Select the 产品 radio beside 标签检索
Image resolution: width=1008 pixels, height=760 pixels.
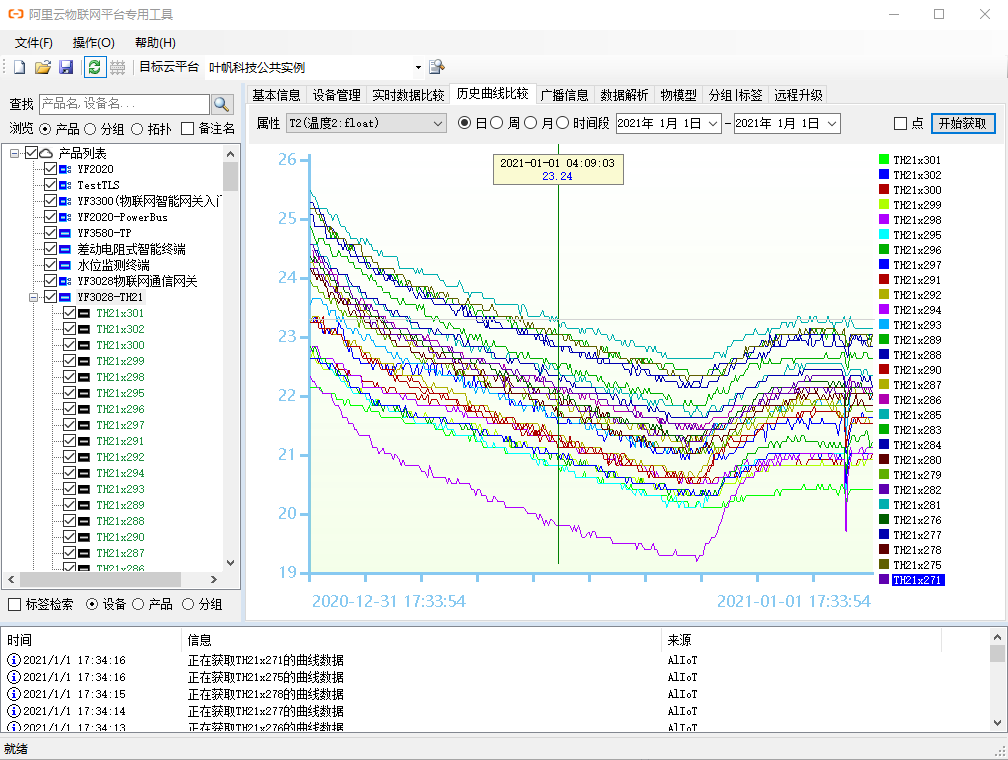tap(138, 604)
